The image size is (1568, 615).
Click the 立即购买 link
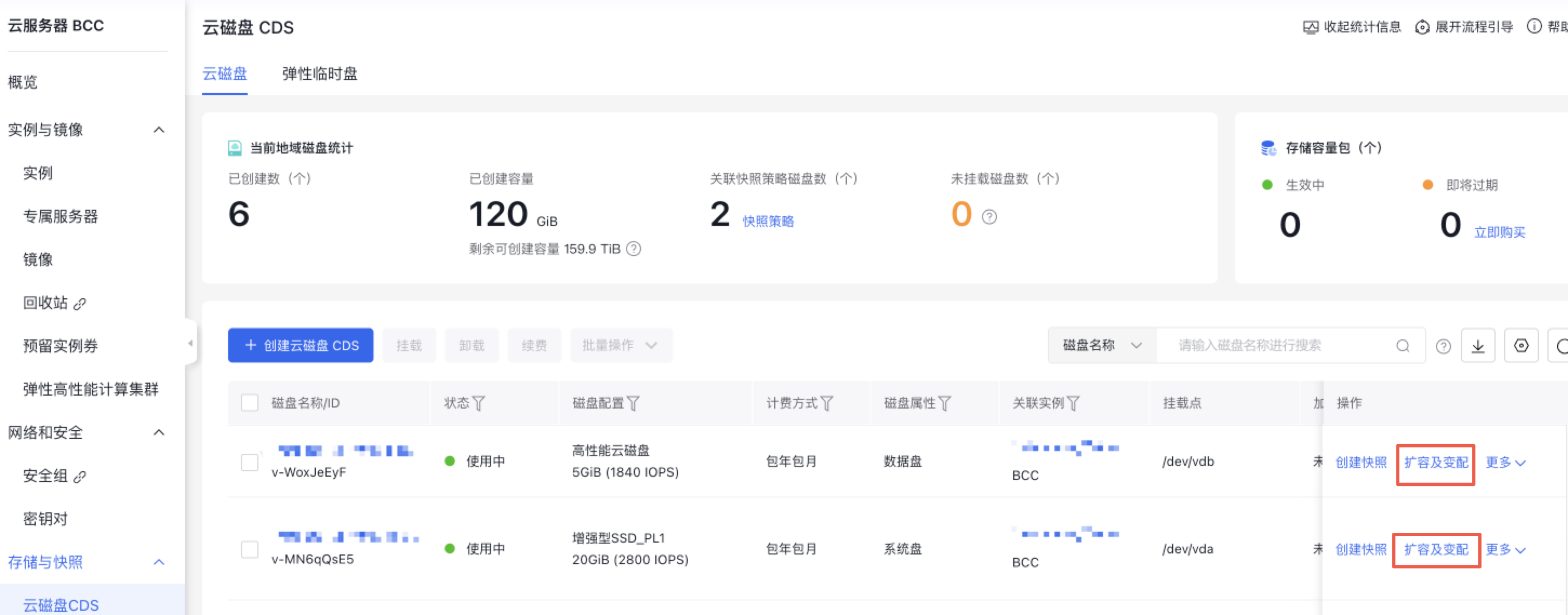coord(1500,232)
